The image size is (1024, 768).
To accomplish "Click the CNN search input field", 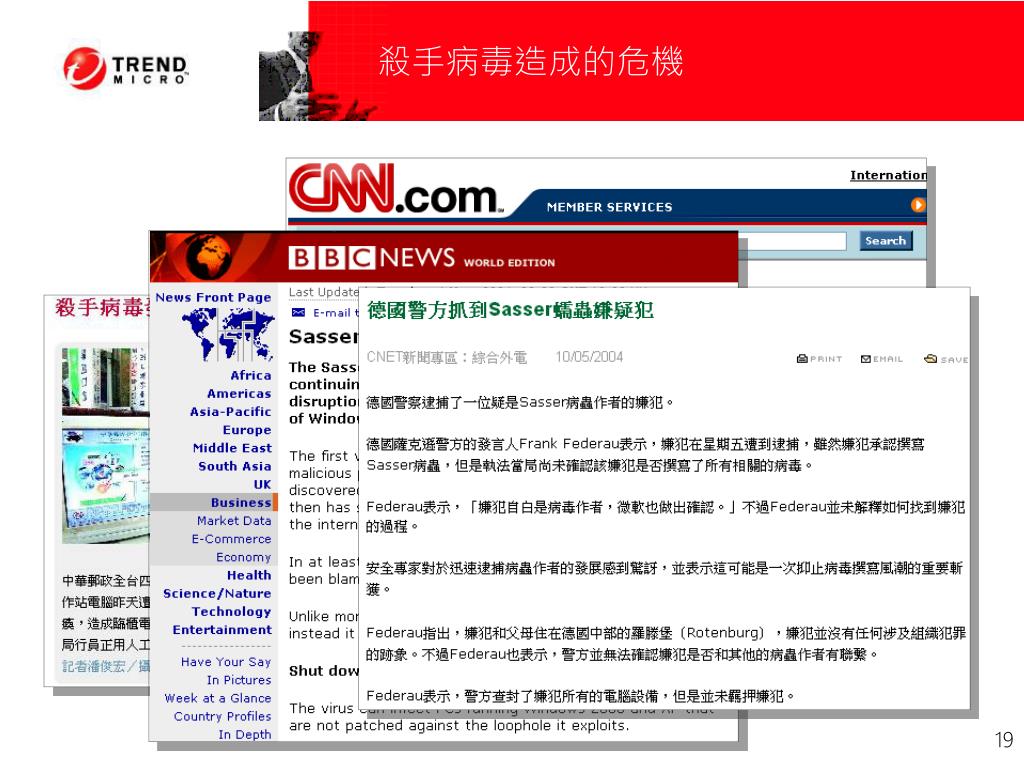I will [x=792, y=242].
